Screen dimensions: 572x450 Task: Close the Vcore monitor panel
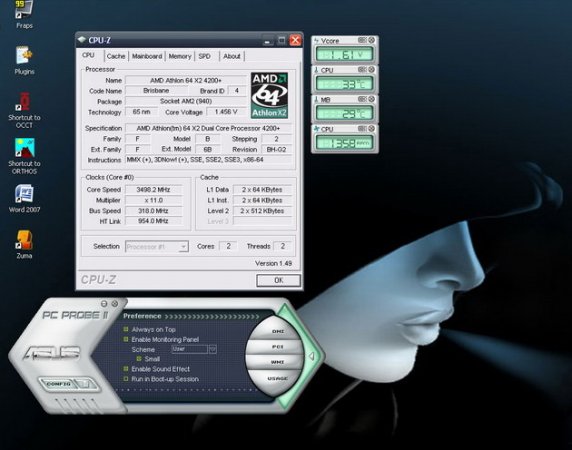click(x=371, y=40)
